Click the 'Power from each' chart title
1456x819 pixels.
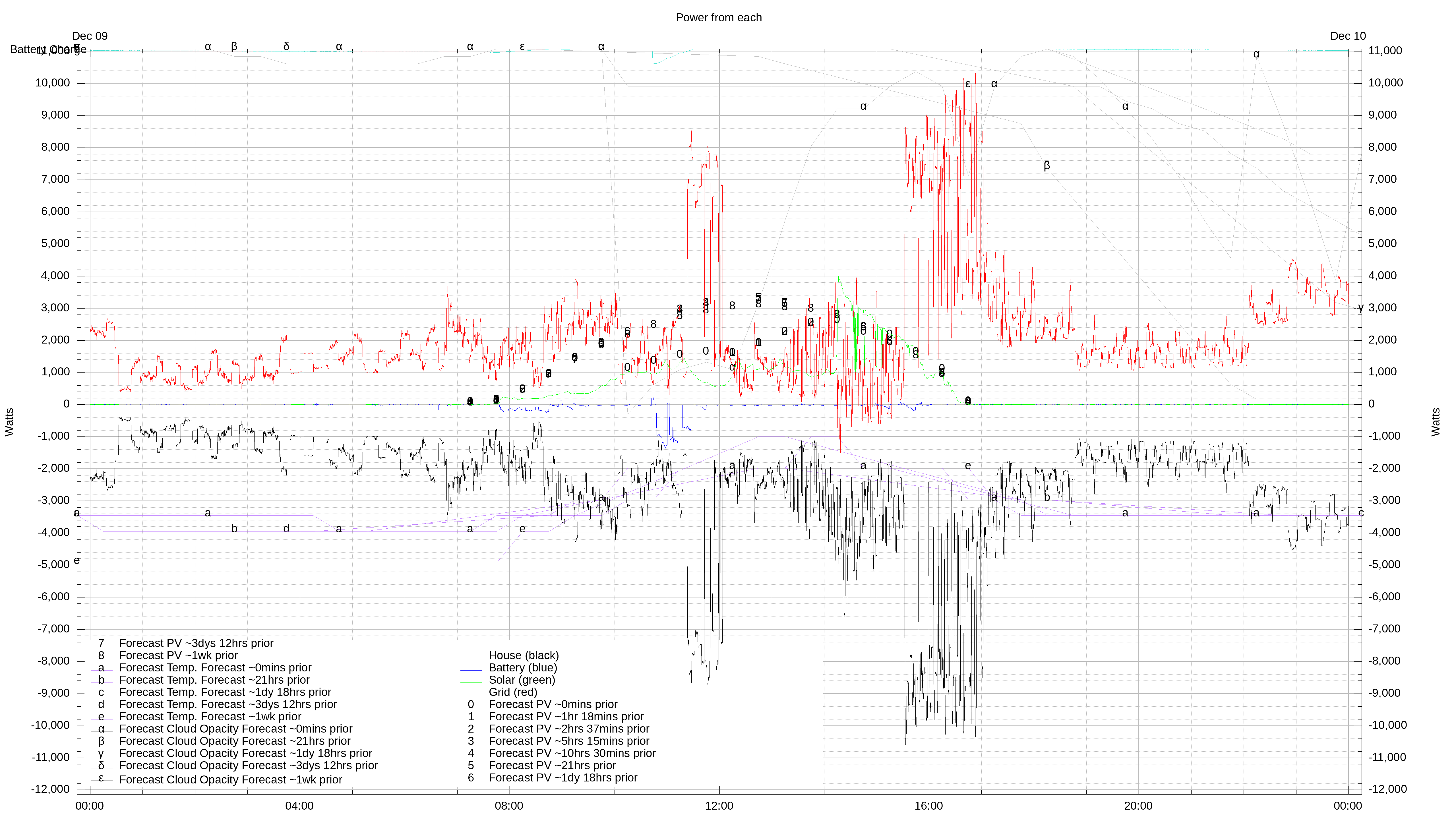(718, 18)
